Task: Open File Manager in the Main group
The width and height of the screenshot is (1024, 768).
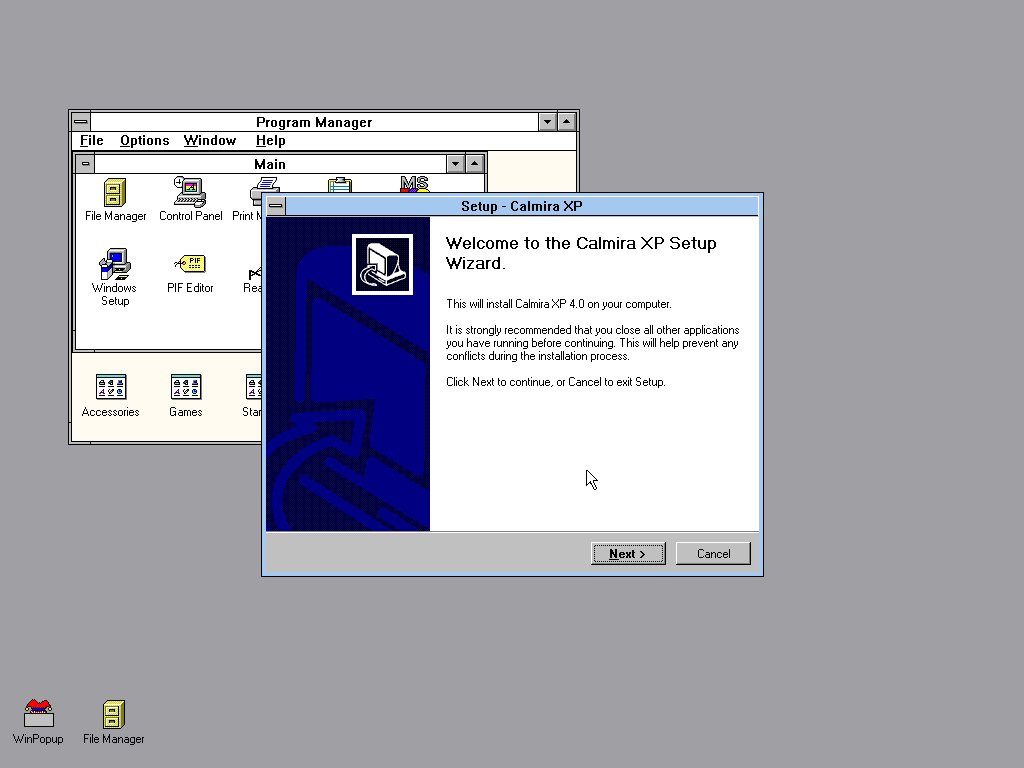Action: (115, 193)
